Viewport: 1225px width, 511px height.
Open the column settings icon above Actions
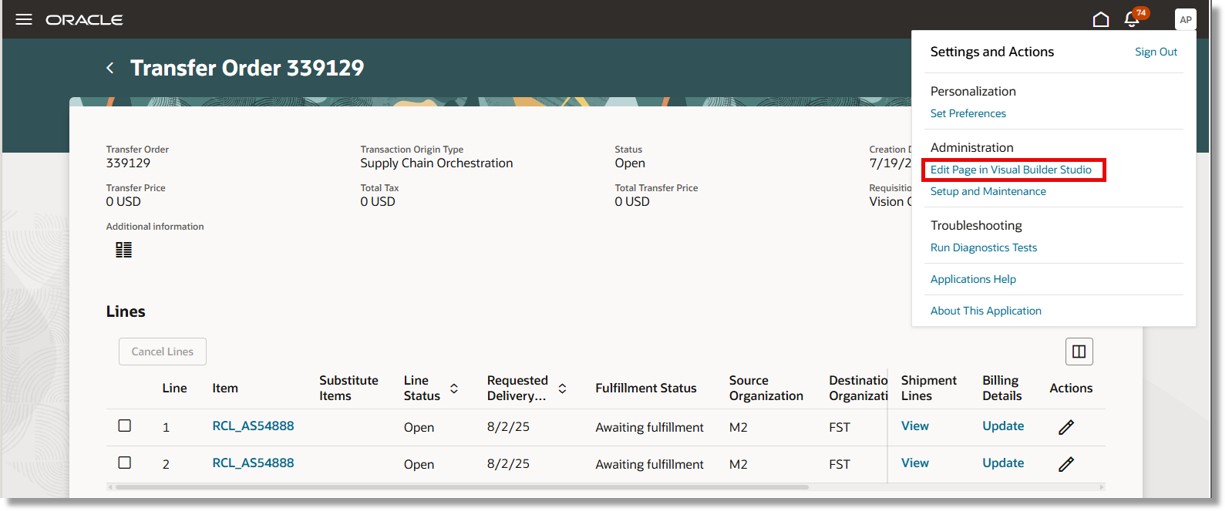pyautogui.click(x=1079, y=351)
